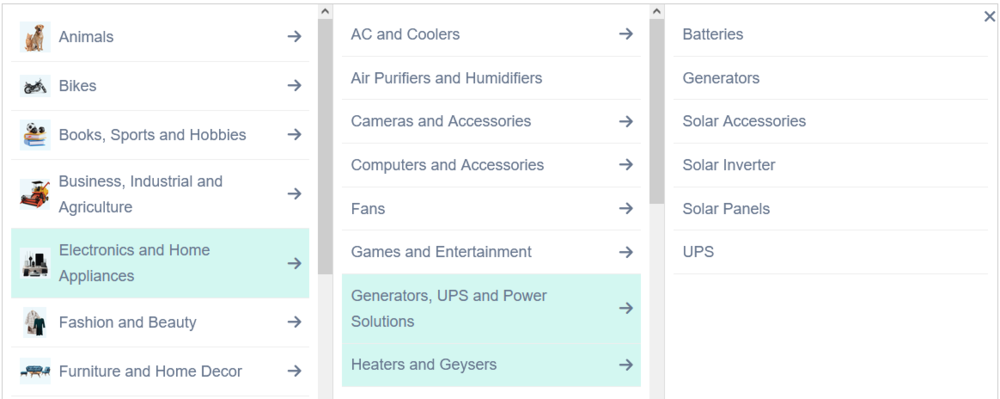The height and width of the screenshot is (399, 1000).
Task: Expand Games and Entertainment arrow
Action: pyautogui.click(x=626, y=252)
